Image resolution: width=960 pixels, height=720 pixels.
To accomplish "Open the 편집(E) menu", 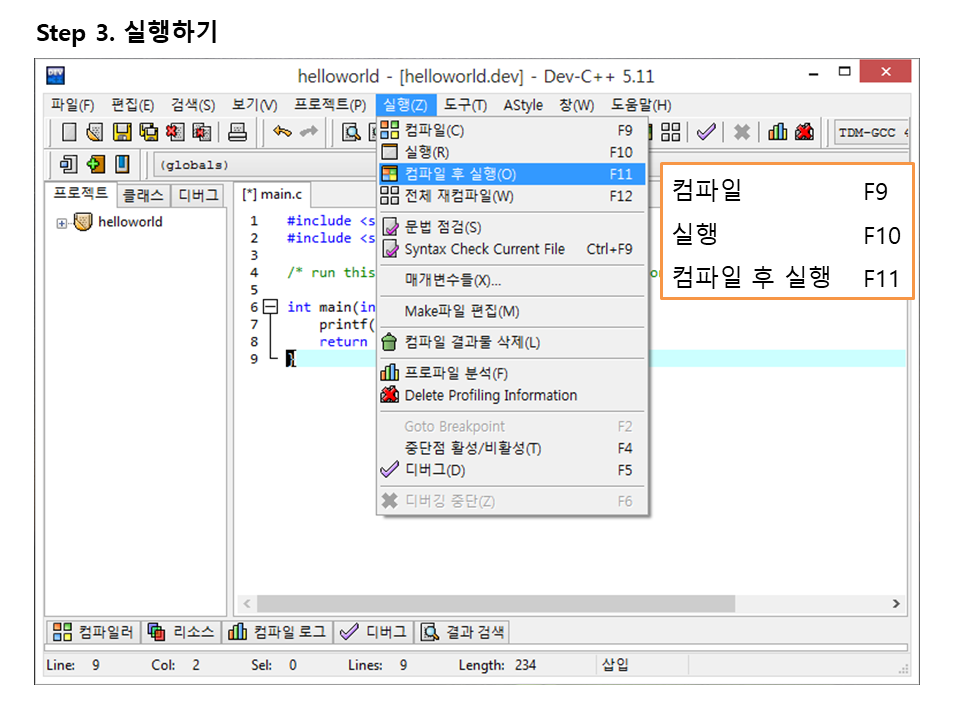I will pyautogui.click(x=132, y=105).
